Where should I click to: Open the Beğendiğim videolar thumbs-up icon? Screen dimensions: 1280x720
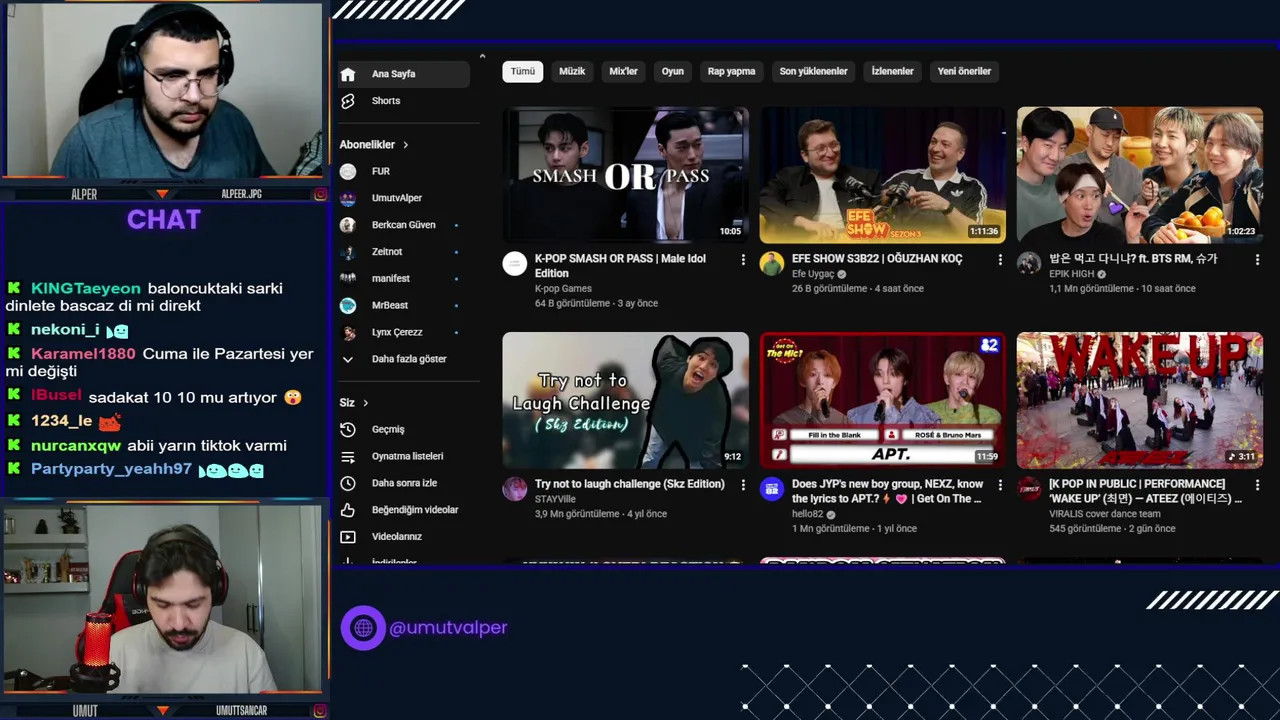347,510
